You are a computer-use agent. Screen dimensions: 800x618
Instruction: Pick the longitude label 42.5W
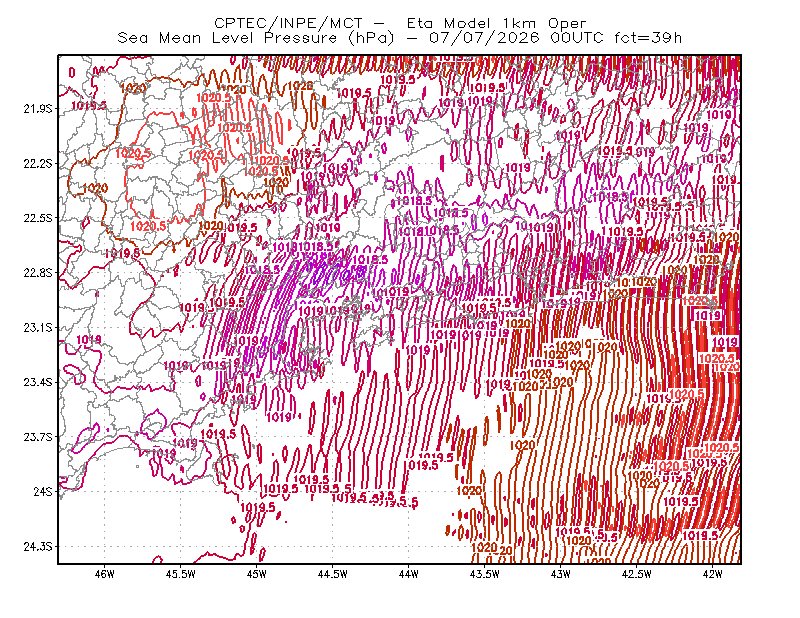tap(637, 574)
